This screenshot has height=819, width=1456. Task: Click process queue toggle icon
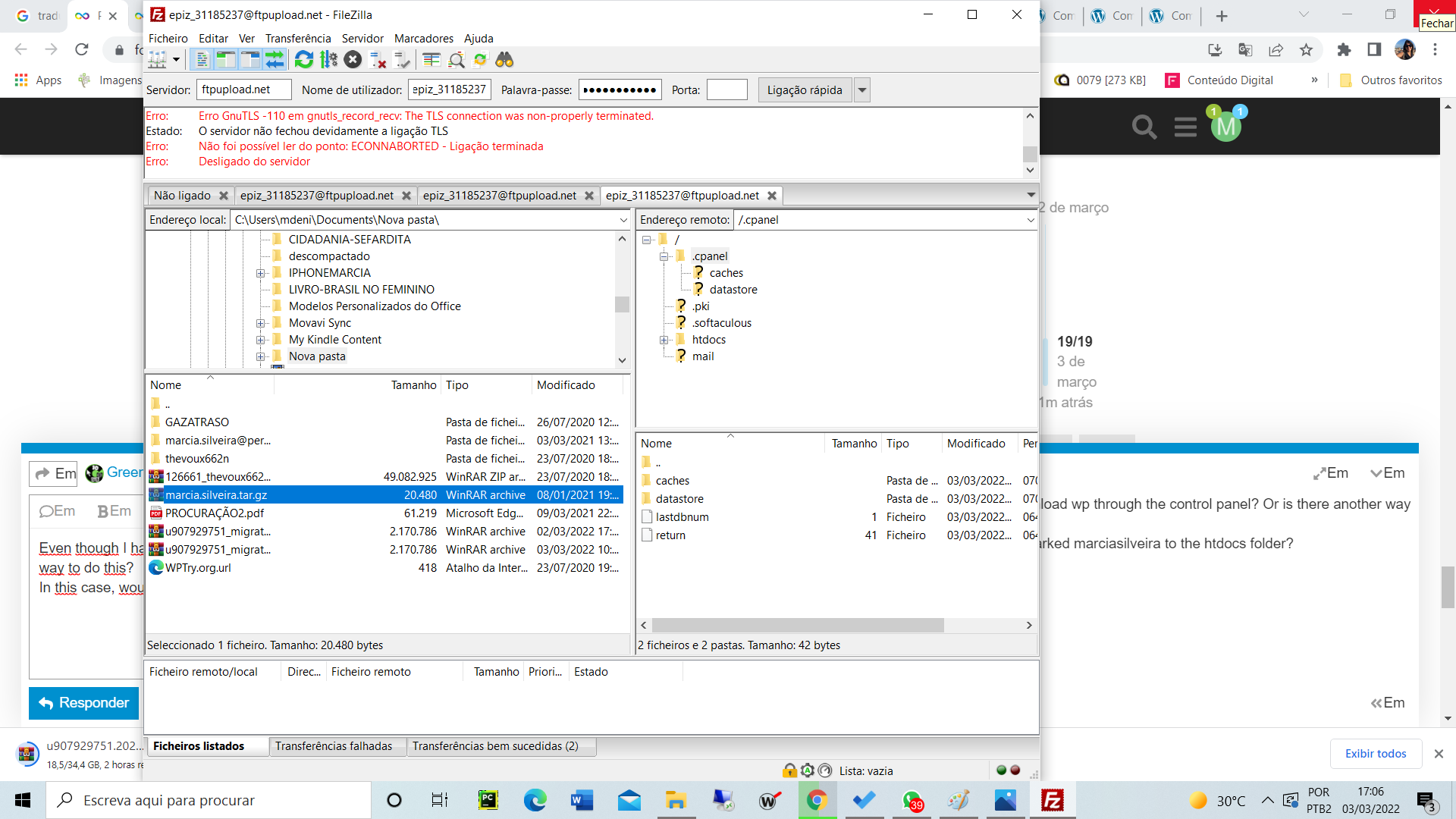point(328,59)
